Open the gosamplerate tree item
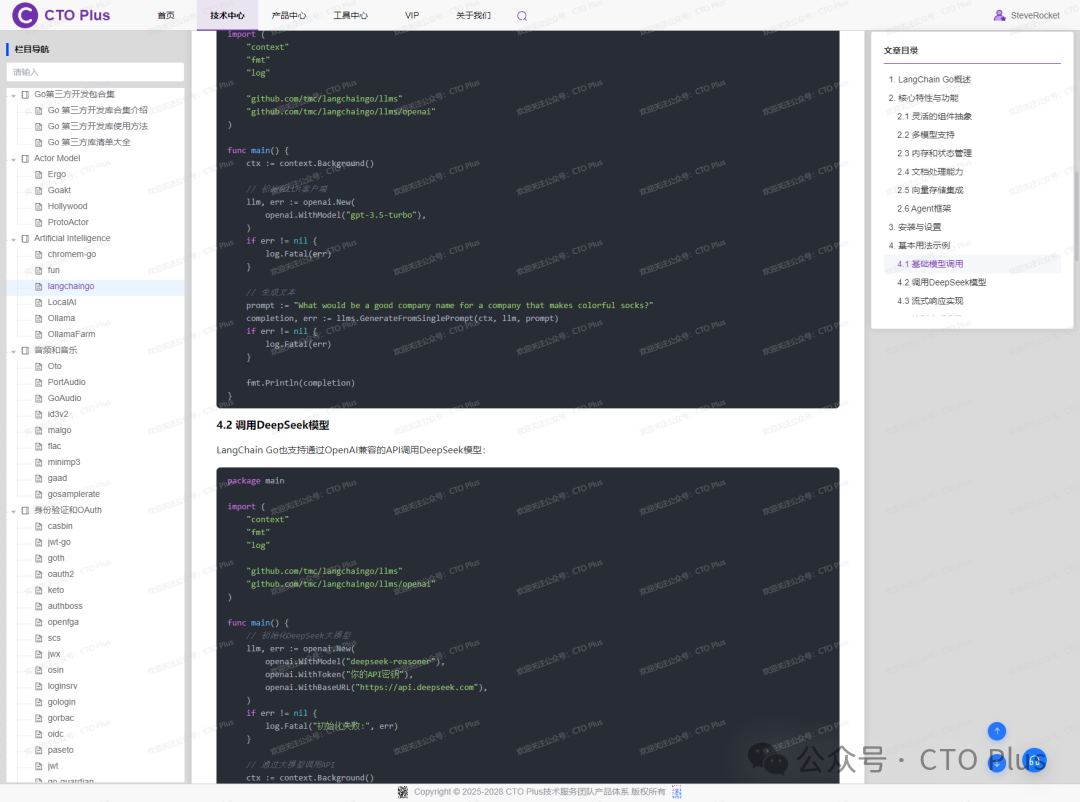Viewport: 1080px width, 802px height. point(74,494)
